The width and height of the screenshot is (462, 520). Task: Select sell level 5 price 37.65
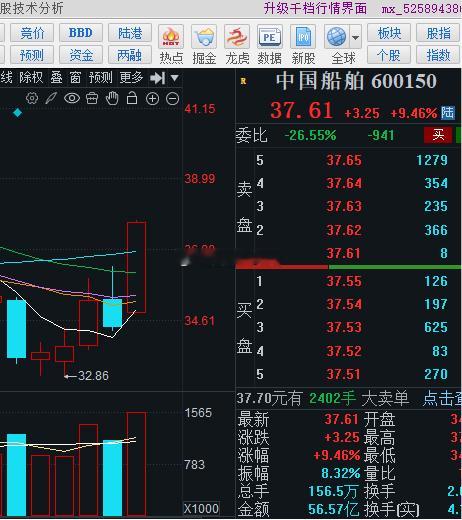click(344, 160)
